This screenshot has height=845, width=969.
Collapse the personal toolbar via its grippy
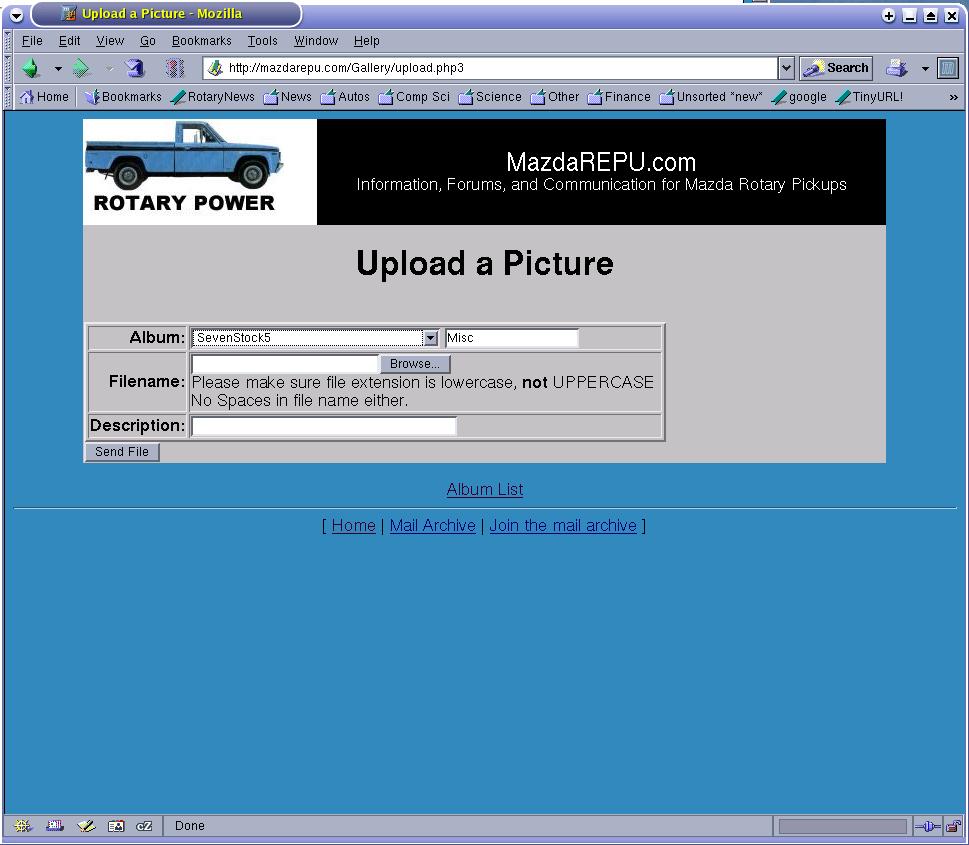point(8,97)
